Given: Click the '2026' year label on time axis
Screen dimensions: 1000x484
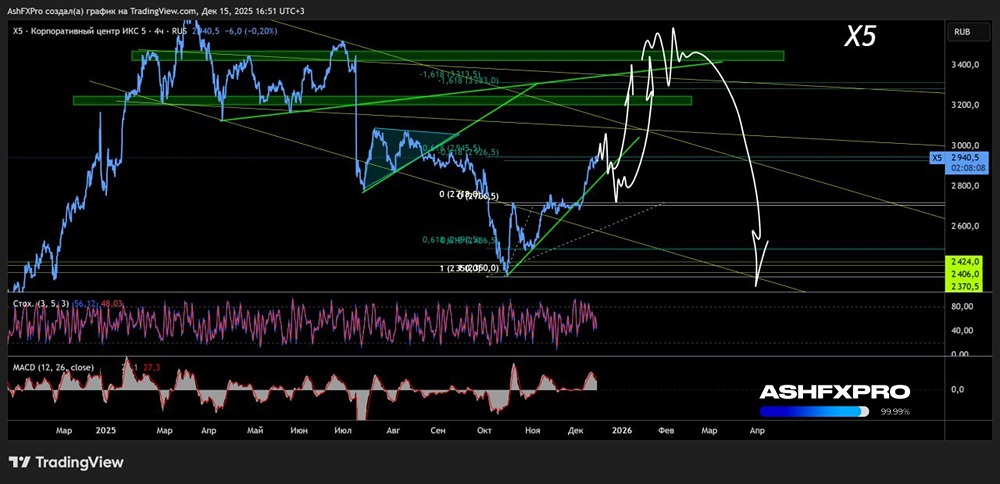Looking at the screenshot, I should 621,431.
